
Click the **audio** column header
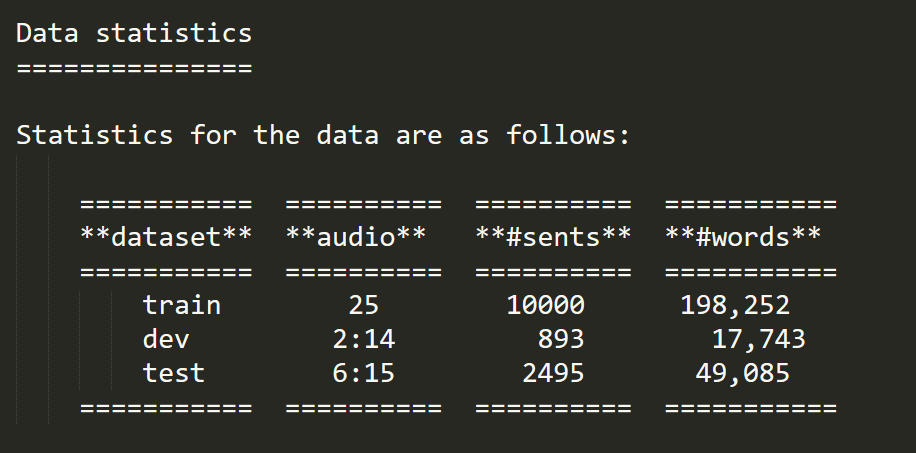coord(356,237)
